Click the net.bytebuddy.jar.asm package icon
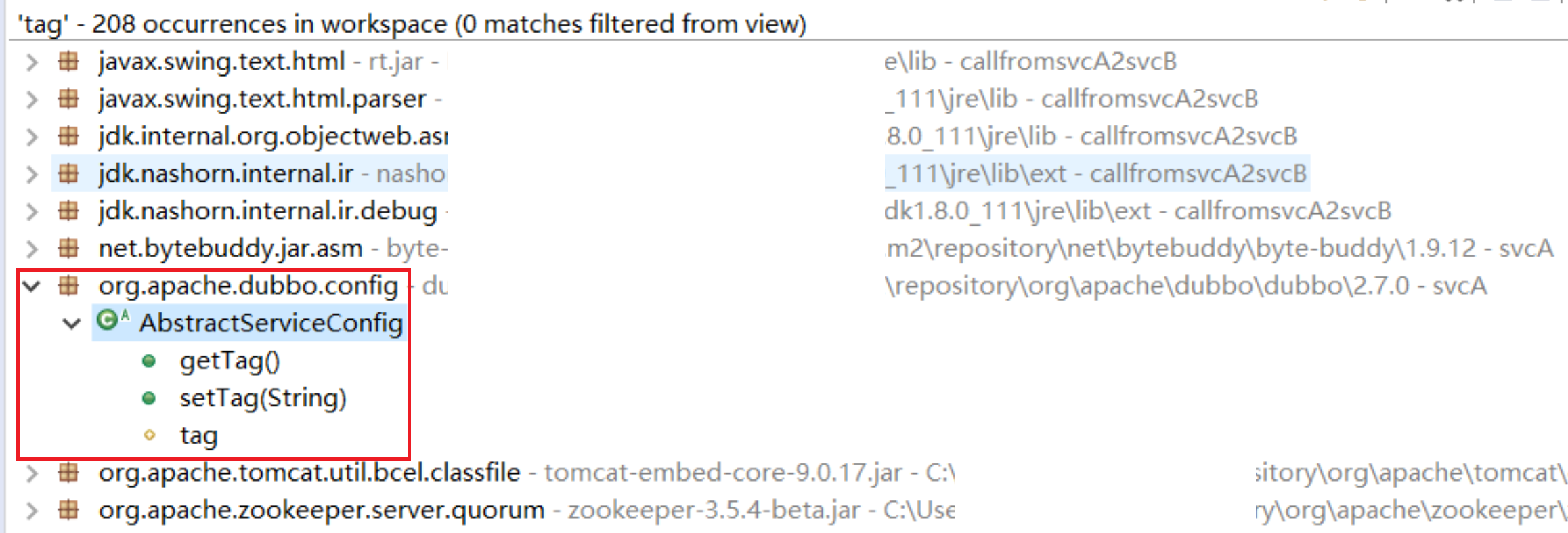Image resolution: width=1568 pixels, height=533 pixels. tap(68, 248)
